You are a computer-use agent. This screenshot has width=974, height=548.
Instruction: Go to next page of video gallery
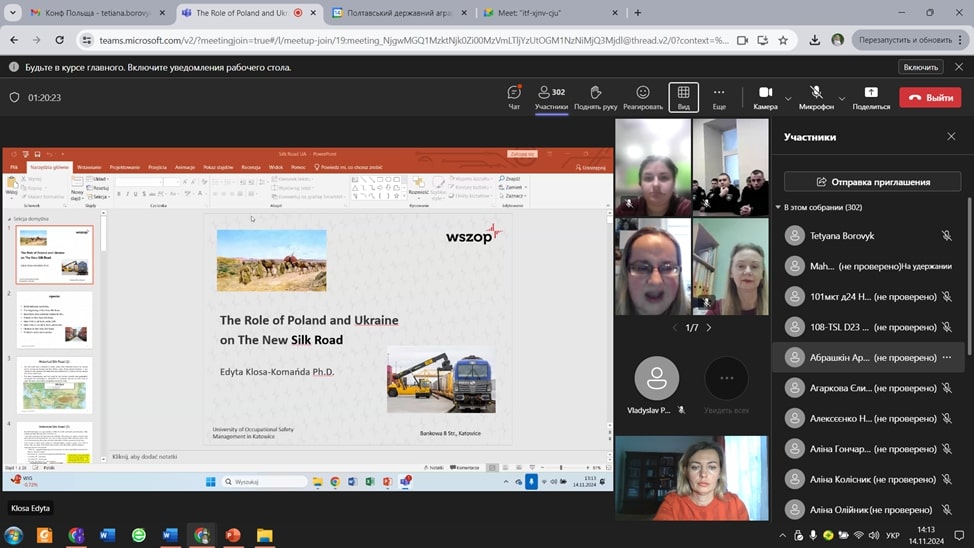click(x=709, y=327)
